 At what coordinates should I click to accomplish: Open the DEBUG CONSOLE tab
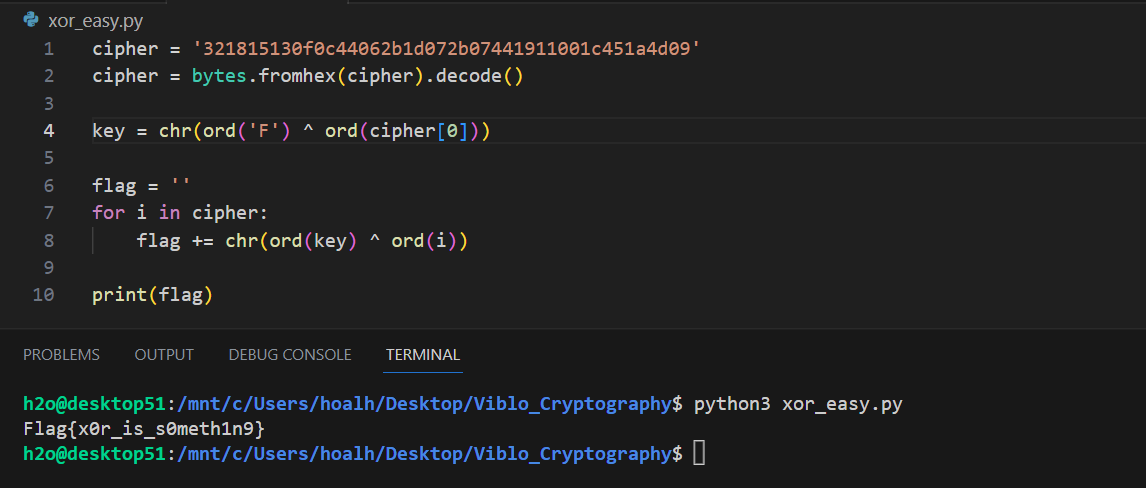(x=290, y=354)
